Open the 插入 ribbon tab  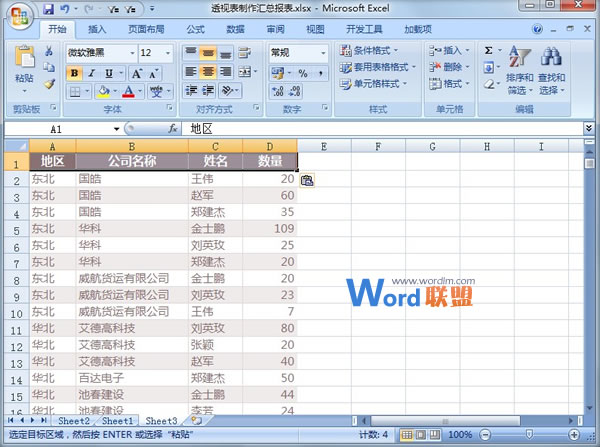(x=97, y=29)
